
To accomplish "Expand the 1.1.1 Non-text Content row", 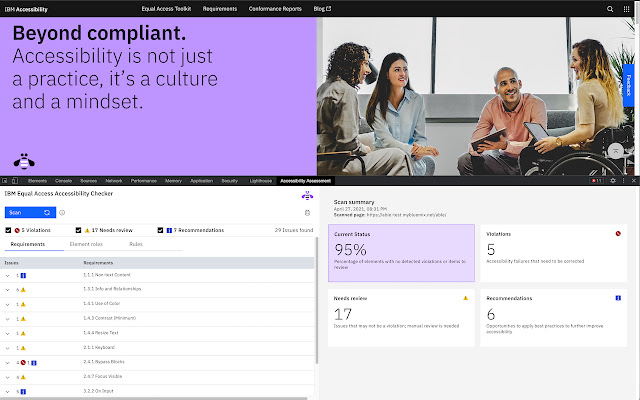I will tap(8, 275).
